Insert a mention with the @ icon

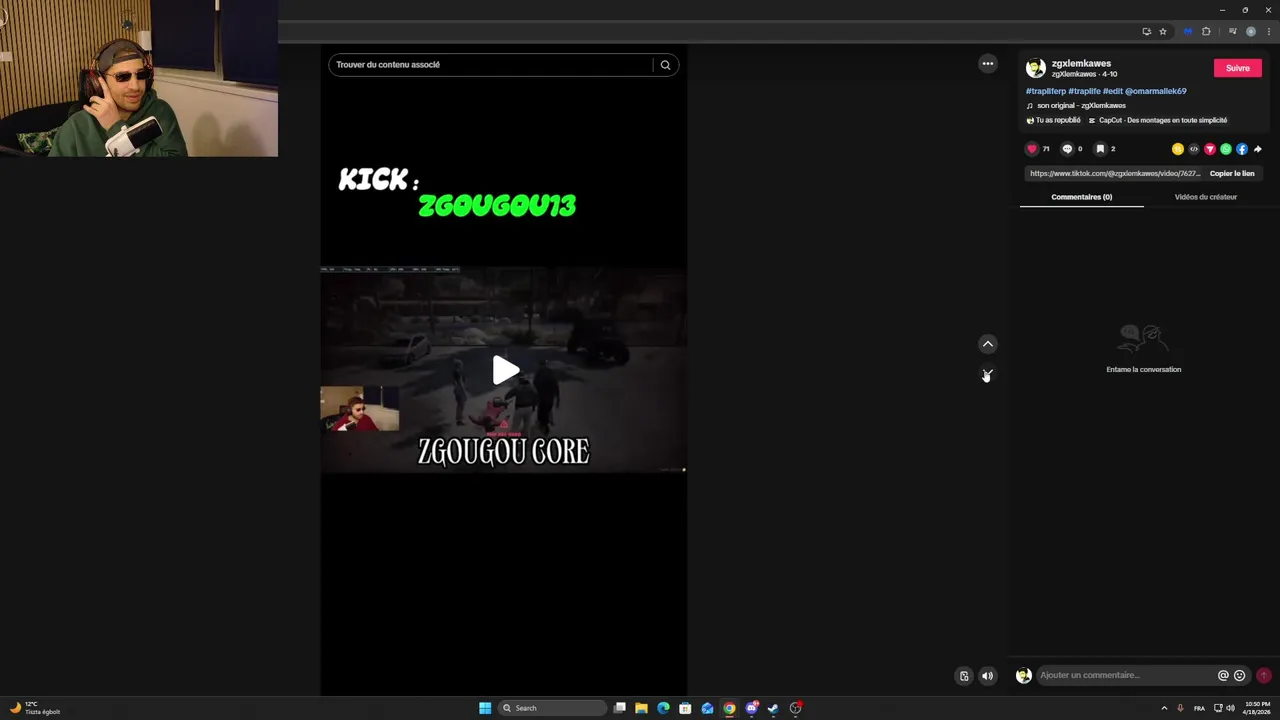point(1223,675)
